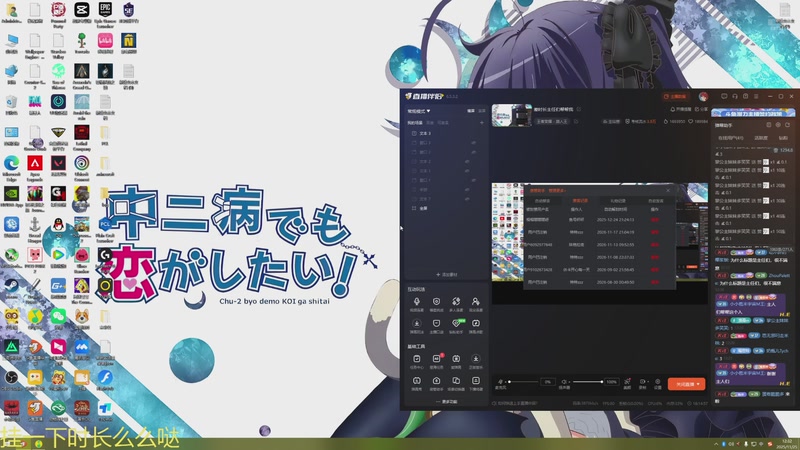The height and width of the screenshot is (450, 800).
Task: Open the user avatar in title bar
Action: pyautogui.click(x=704, y=96)
